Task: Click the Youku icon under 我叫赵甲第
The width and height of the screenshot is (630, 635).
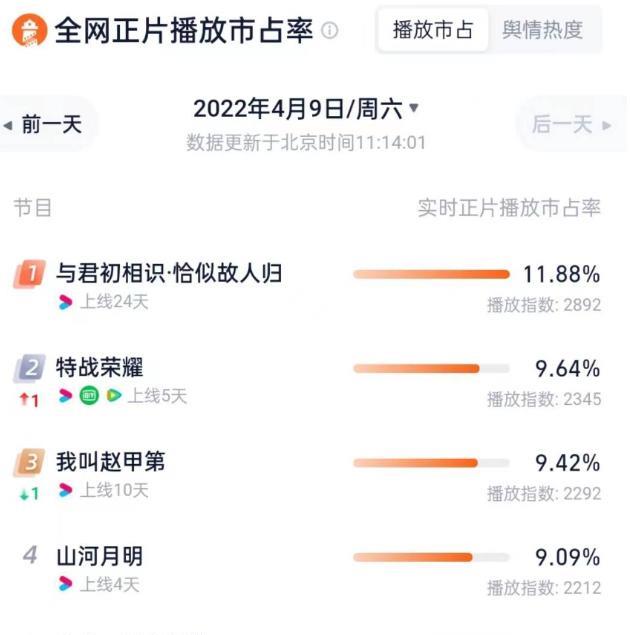Action: (x=66, y=490)
